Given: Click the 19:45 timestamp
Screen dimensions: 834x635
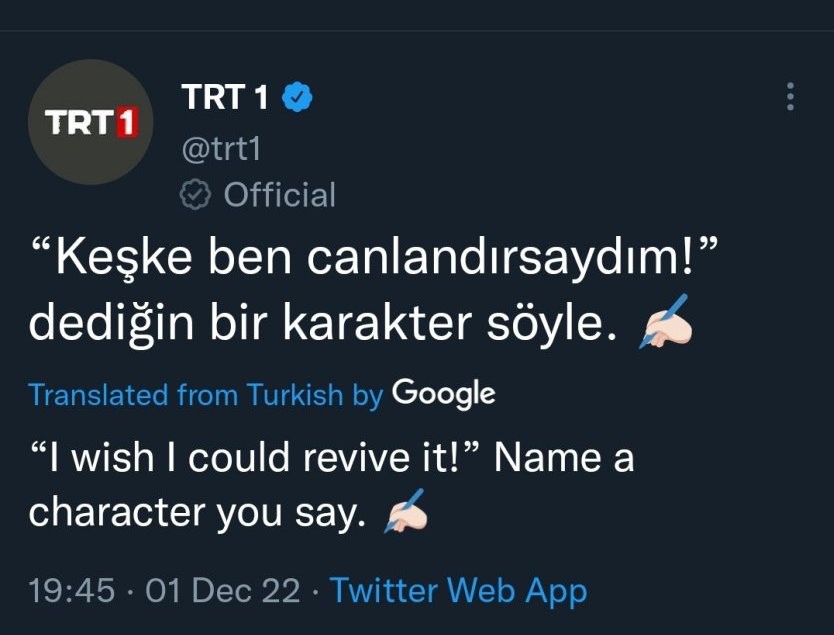Looking at the screenshot, I should pos(71,590).
